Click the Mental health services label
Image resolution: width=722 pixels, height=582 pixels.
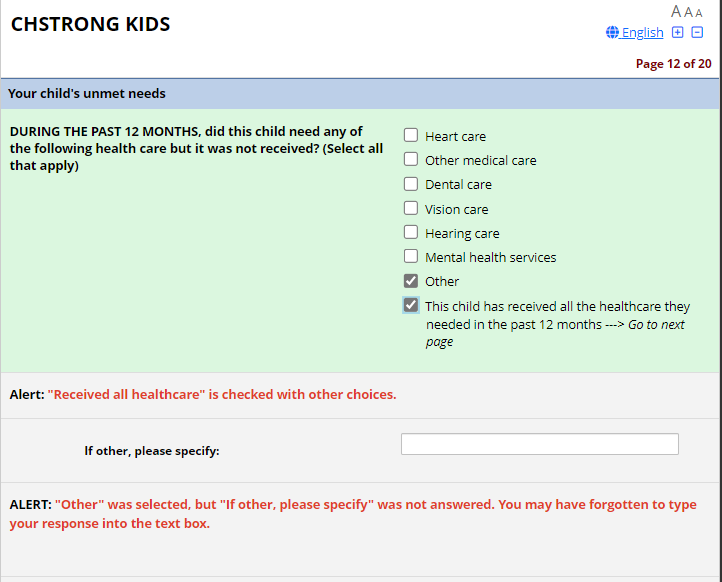[490, 257]
